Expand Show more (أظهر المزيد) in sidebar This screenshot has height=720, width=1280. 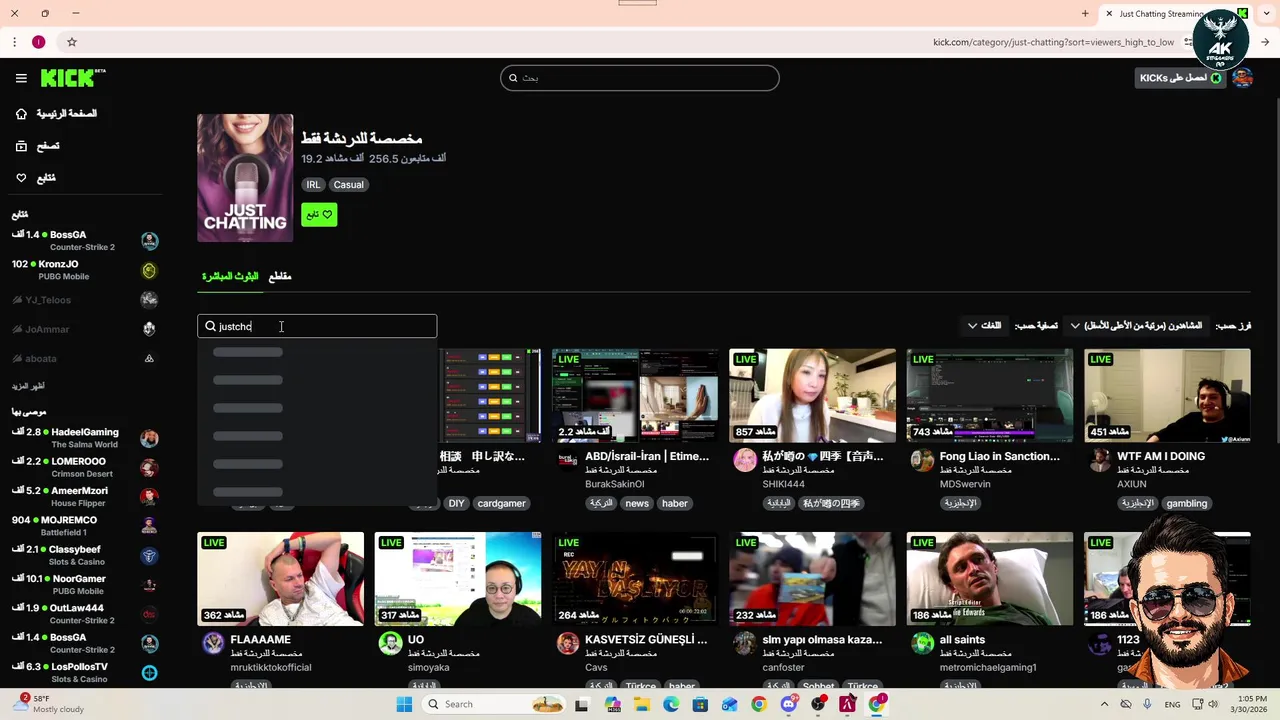click(28, 386)
